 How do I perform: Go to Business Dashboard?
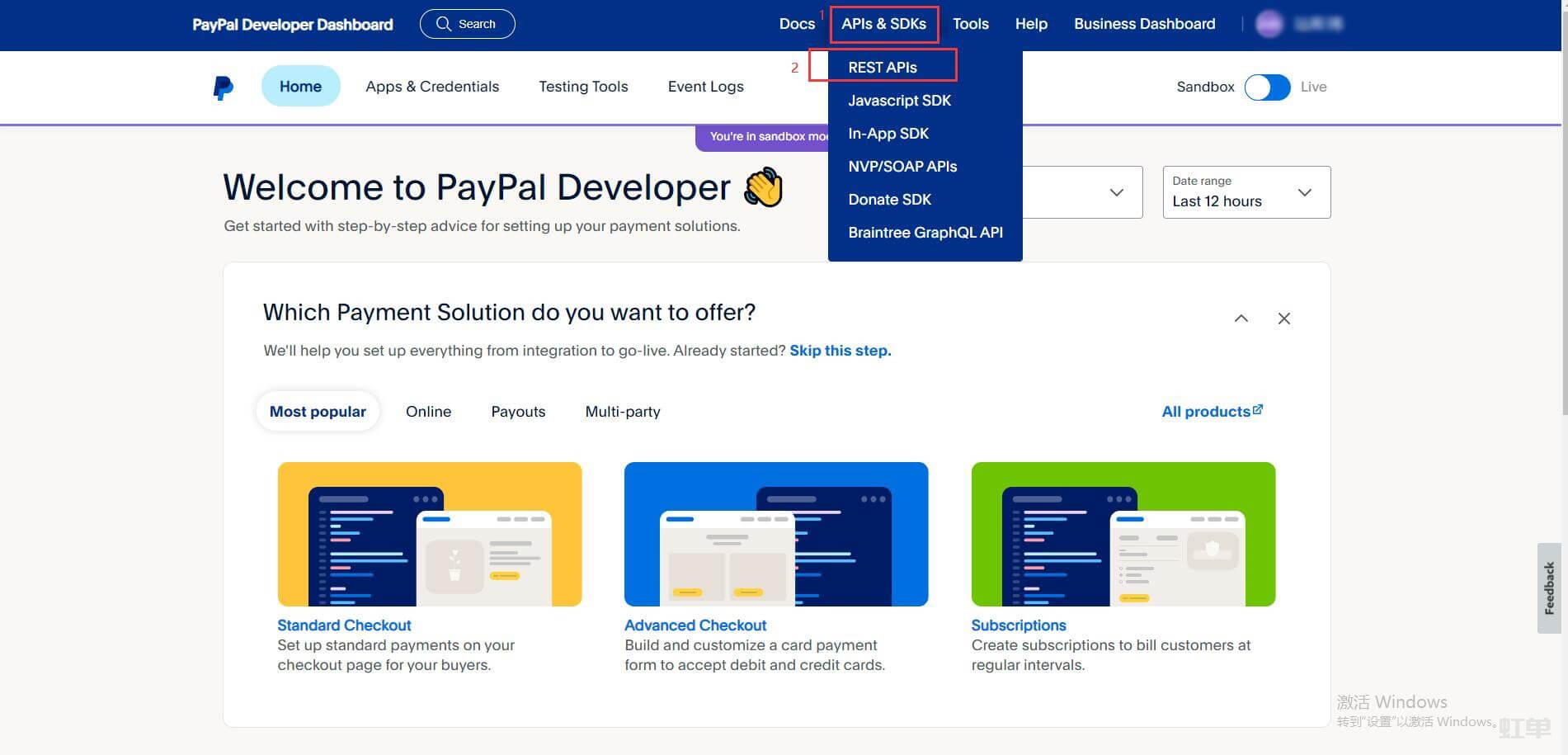click(x=1145, y=24)
